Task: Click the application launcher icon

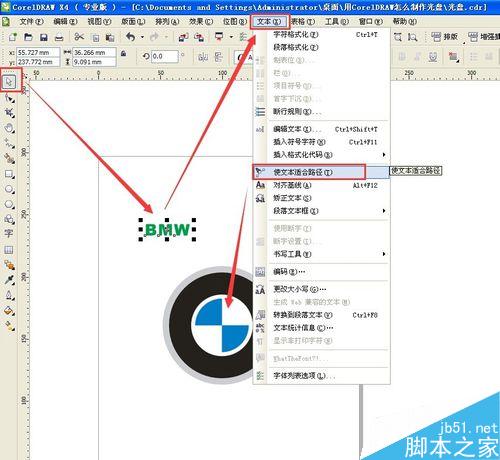Action: coord(219,36)
